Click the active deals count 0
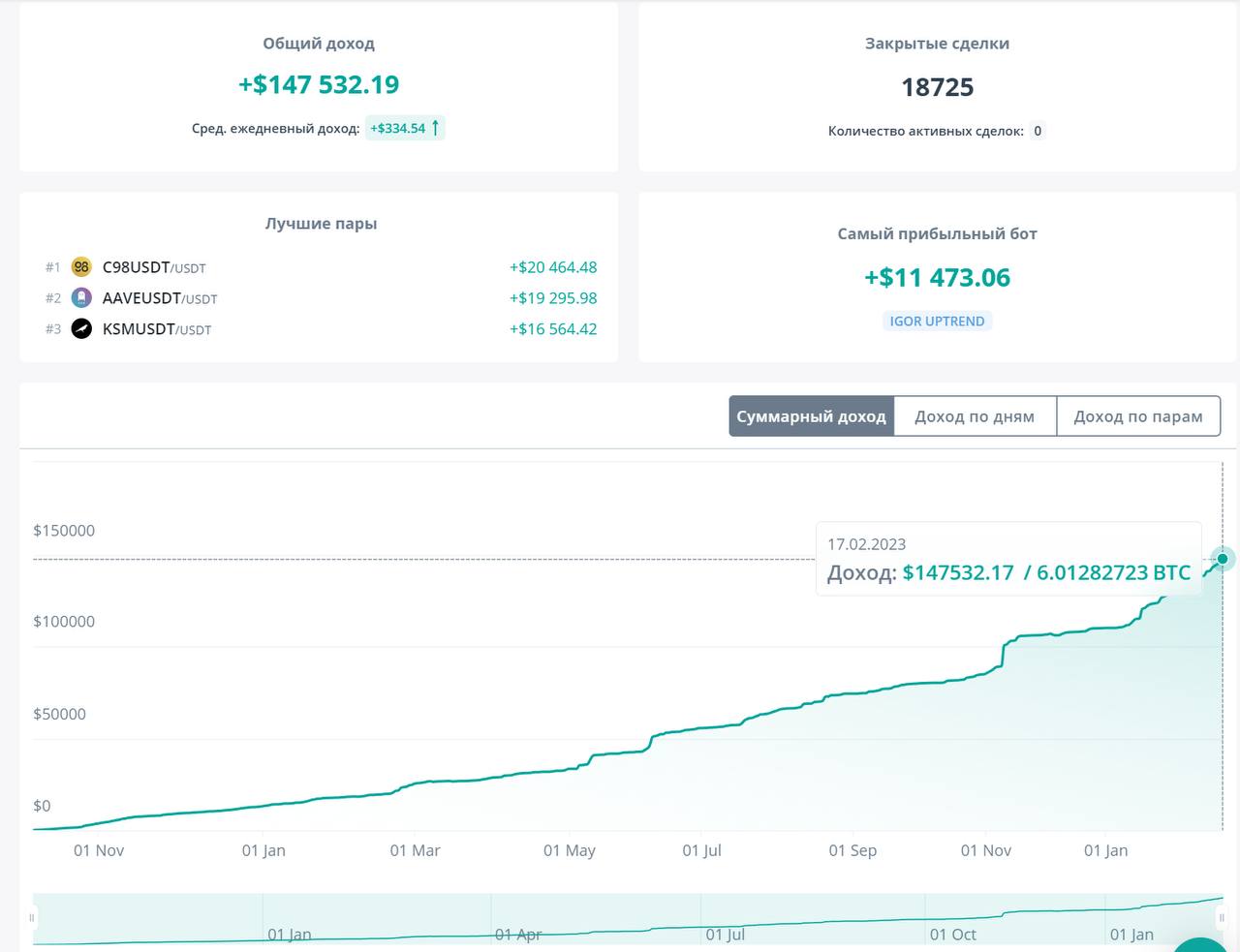The height and width of the screenshot is (952, 1240). click(1038, 131)
